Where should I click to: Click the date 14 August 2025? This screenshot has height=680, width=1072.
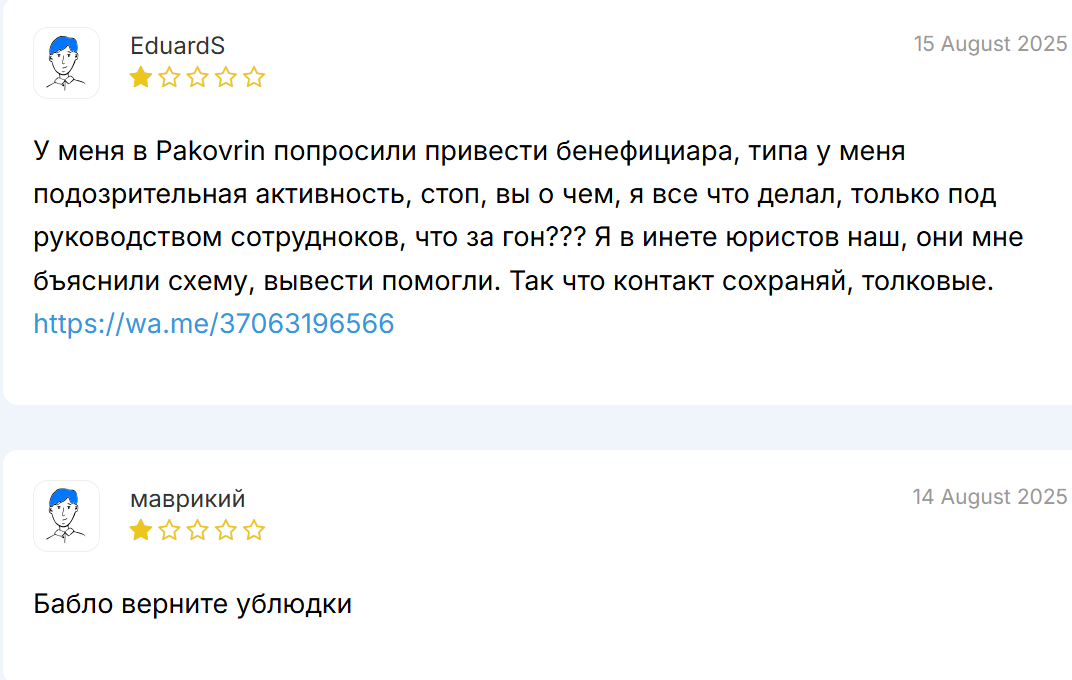point(990,497)
